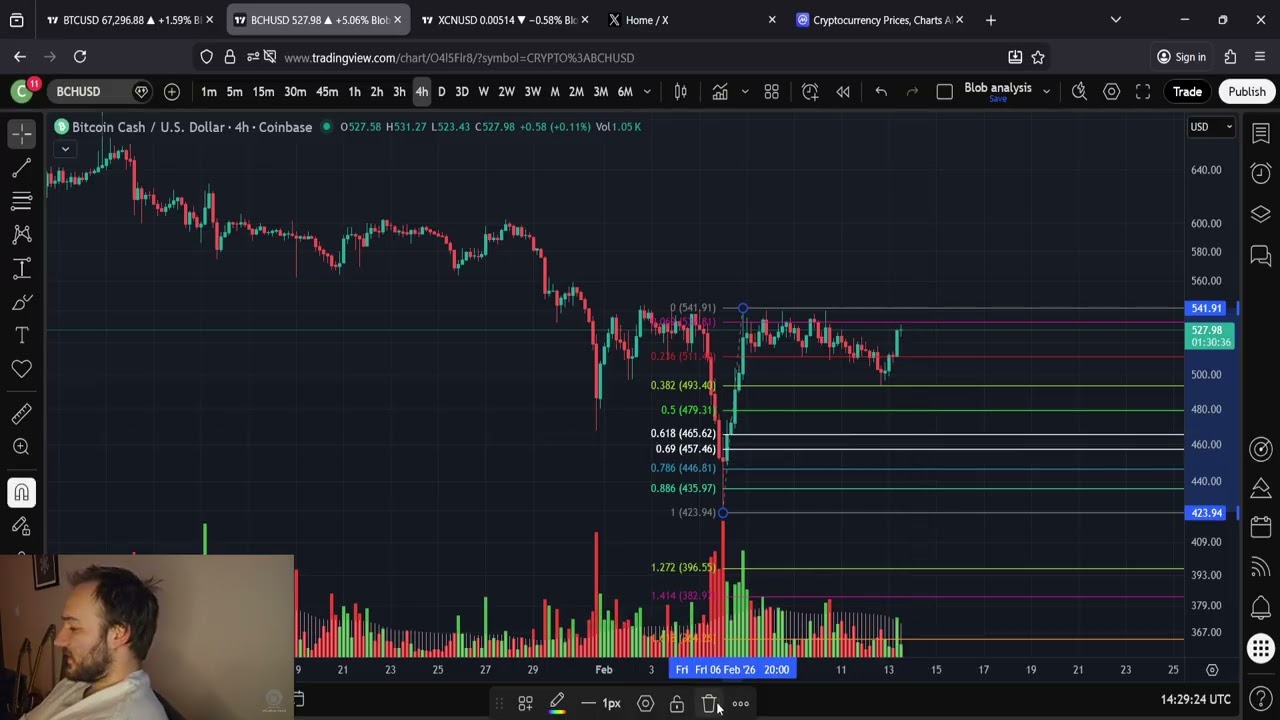Start bar replay mode
The height and width of the screenshot is (720, 1280).
tap(843, 92)
